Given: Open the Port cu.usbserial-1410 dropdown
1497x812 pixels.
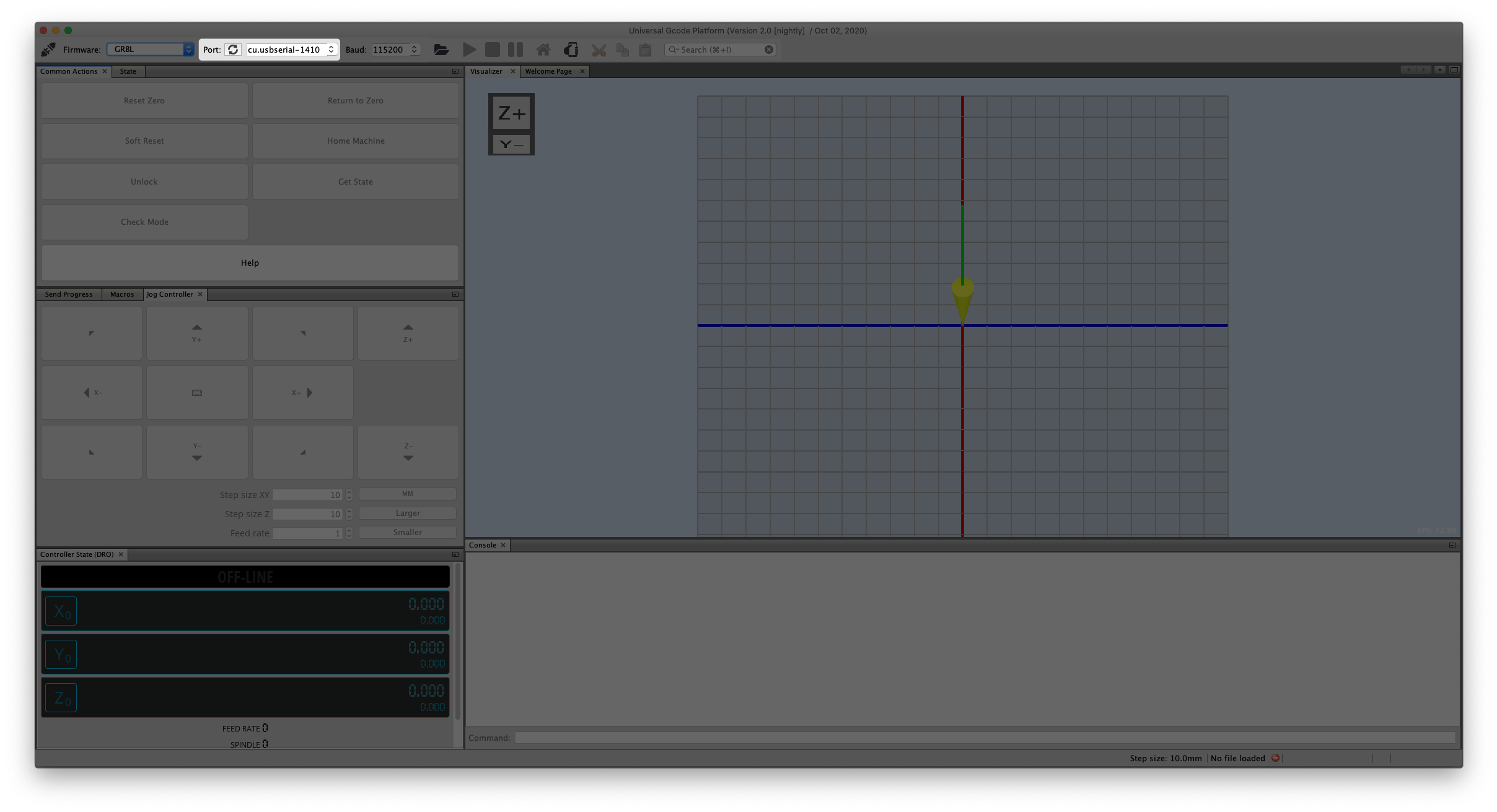Looking at the screenshot, I should [x=291, y=50].
